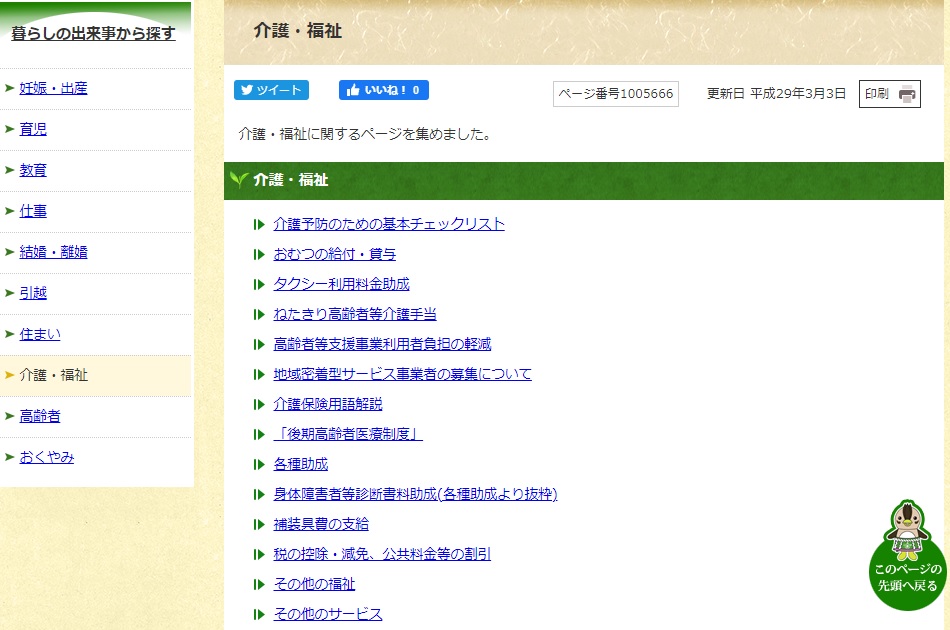
Task: Open 介護予防のための基本チェックリスト link
Action: [x=389, y=224]
